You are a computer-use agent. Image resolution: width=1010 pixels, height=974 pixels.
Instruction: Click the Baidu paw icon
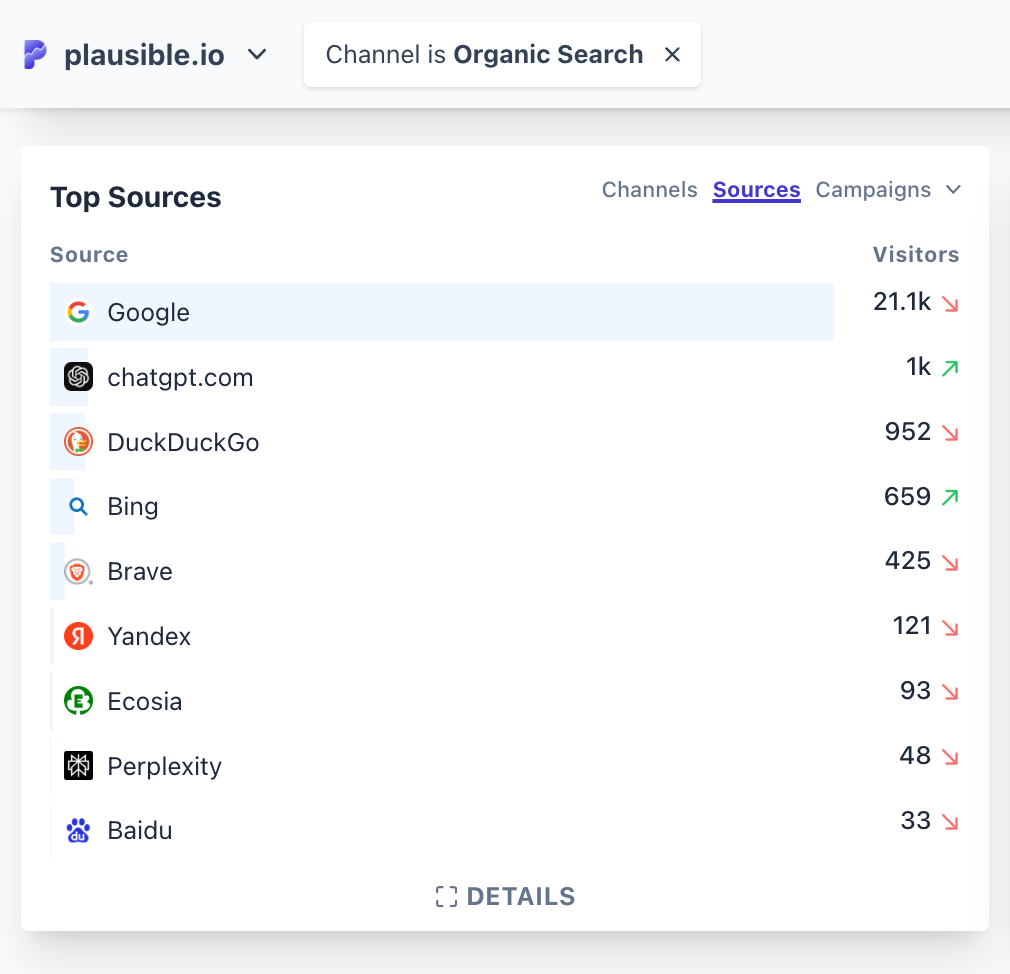coord(78,830)
